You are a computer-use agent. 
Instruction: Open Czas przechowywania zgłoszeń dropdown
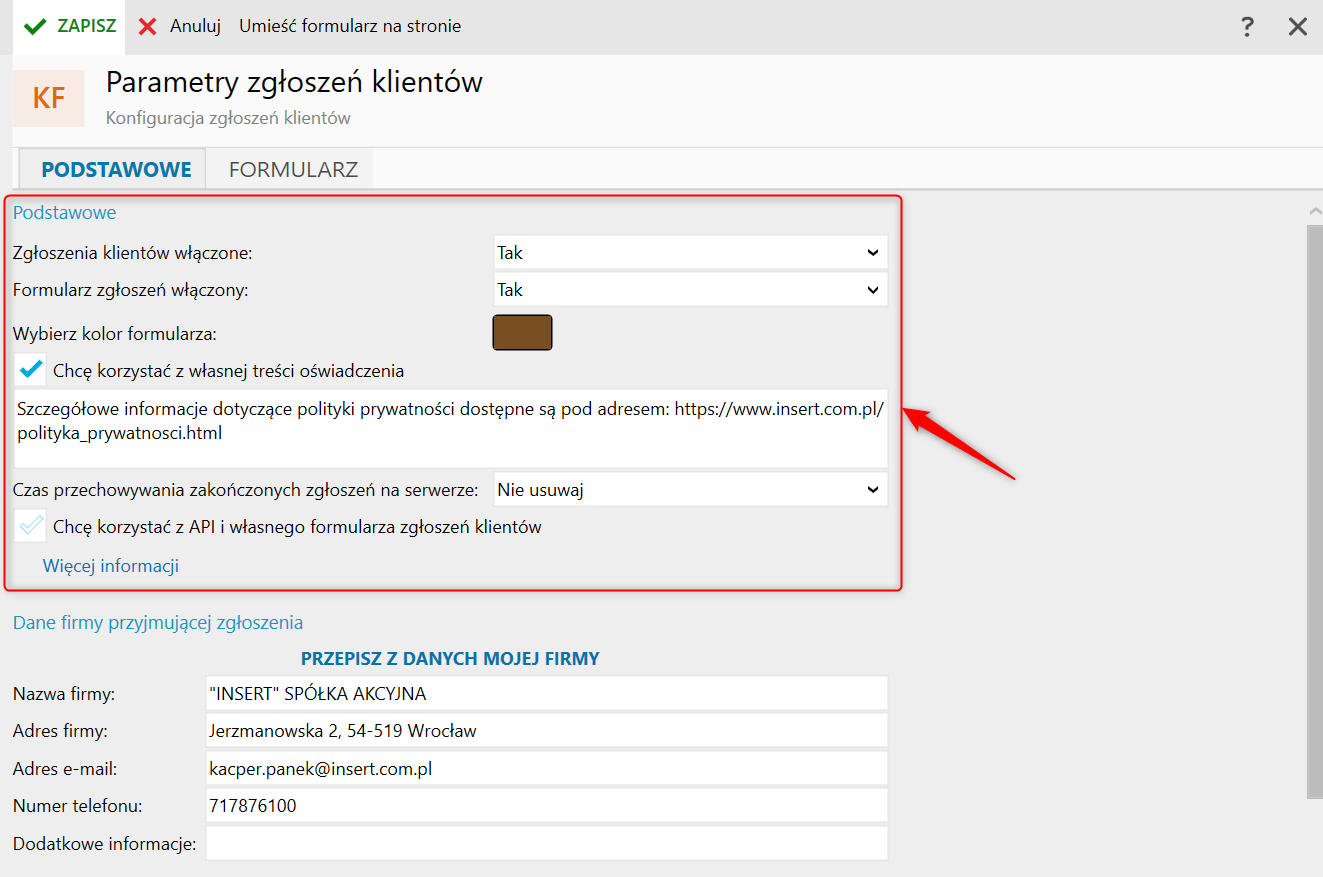pyautogui.click(x=691, y=490)
